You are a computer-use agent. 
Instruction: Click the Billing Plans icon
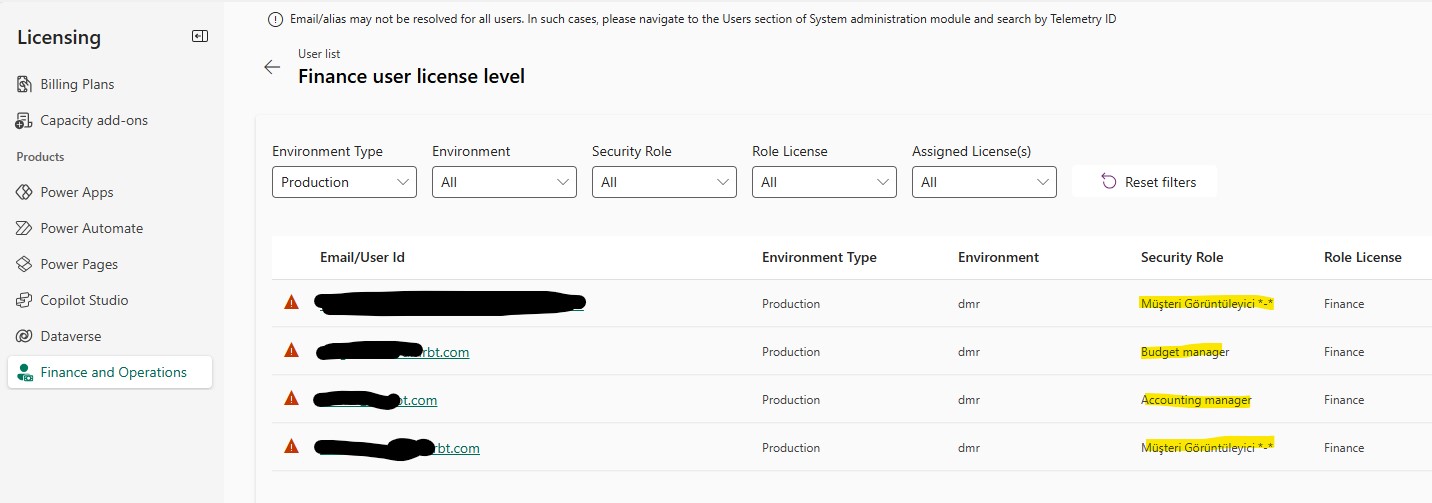click(x=23, y=84)
